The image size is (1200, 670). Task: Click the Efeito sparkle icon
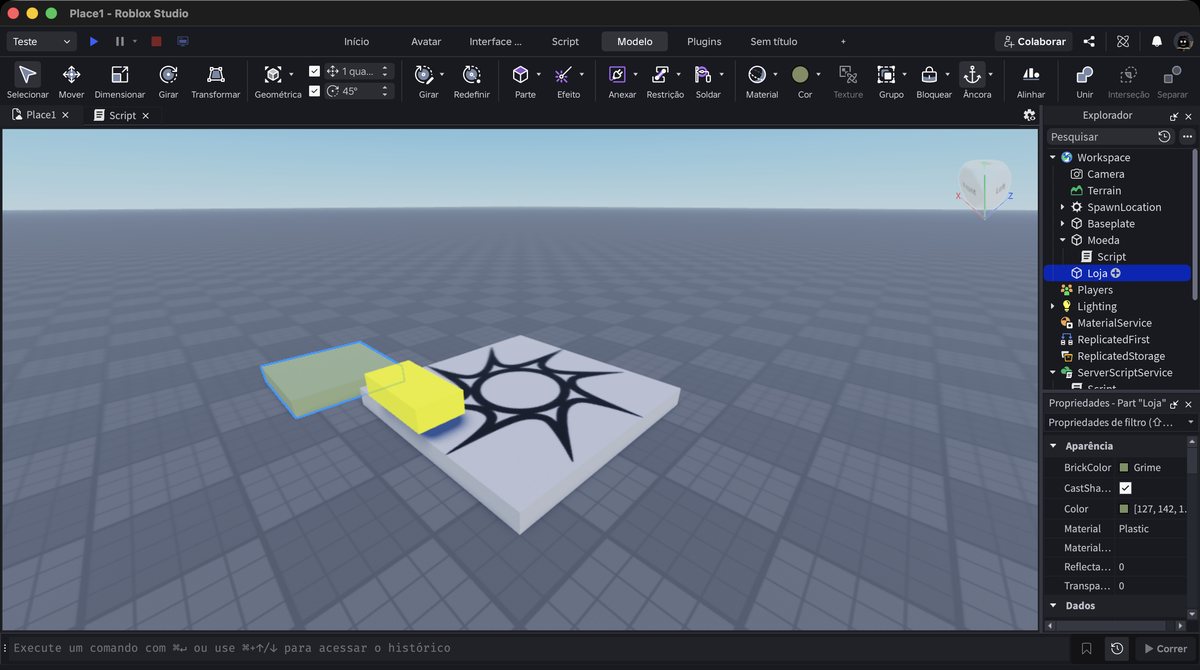coord(563,75)
